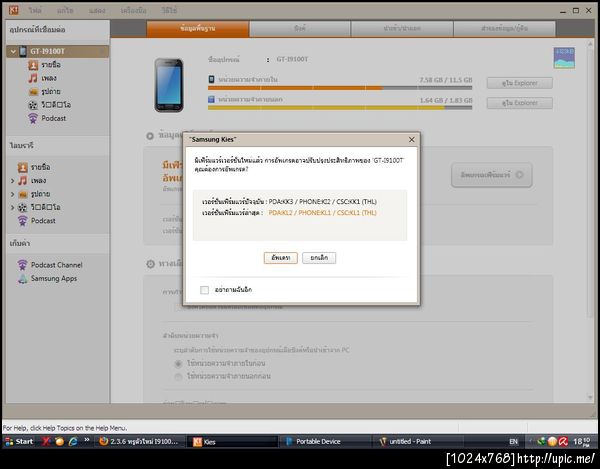This screenshot has width=600, height=469.
Task: Open device videos film reel icon under GT-I9100T
Action: (33, 105)
